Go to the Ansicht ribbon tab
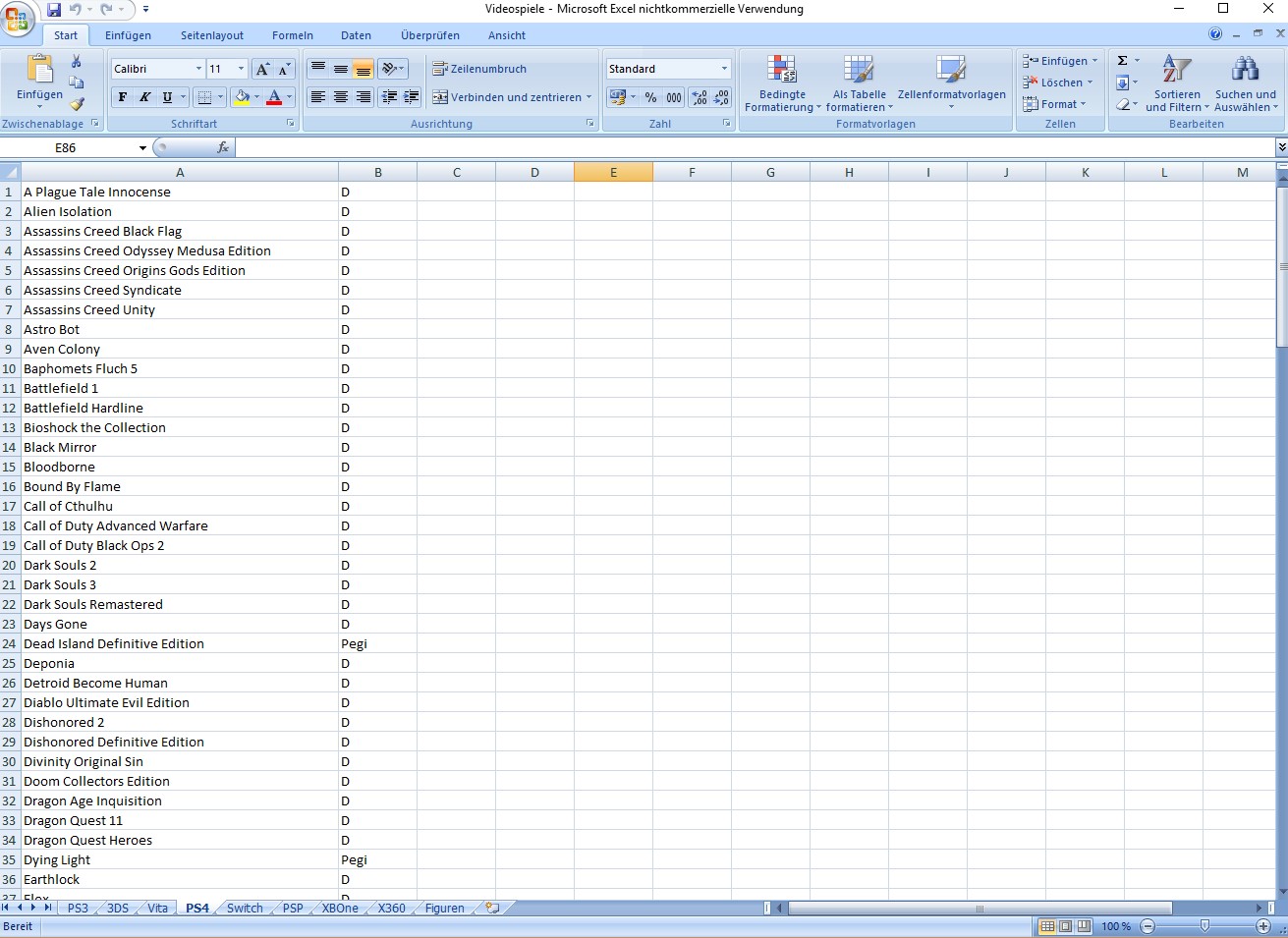Image resolution: width=1288 pixels, height=938 pixels. pyautogui.click(x=507, y=35)
